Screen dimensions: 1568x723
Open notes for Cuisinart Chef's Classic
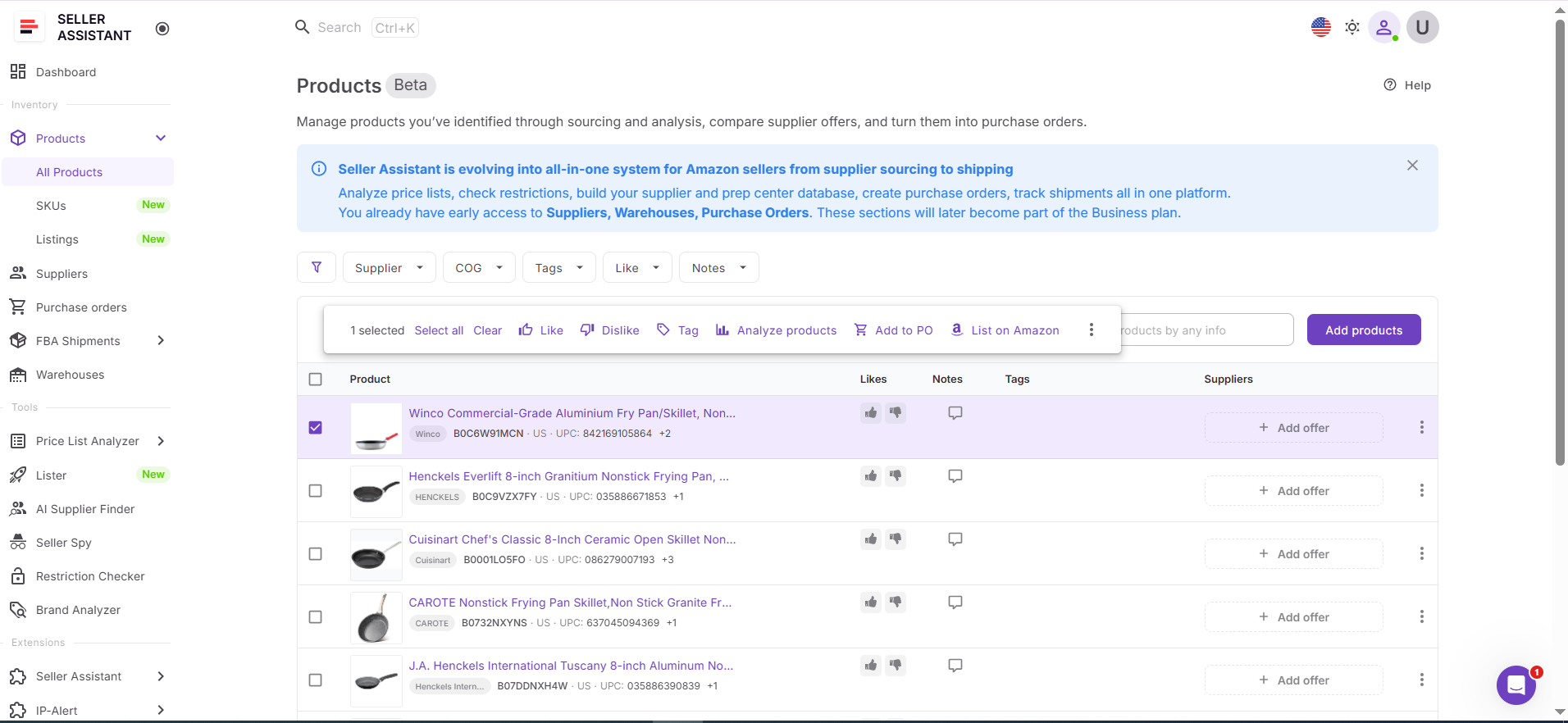point(955,539)
